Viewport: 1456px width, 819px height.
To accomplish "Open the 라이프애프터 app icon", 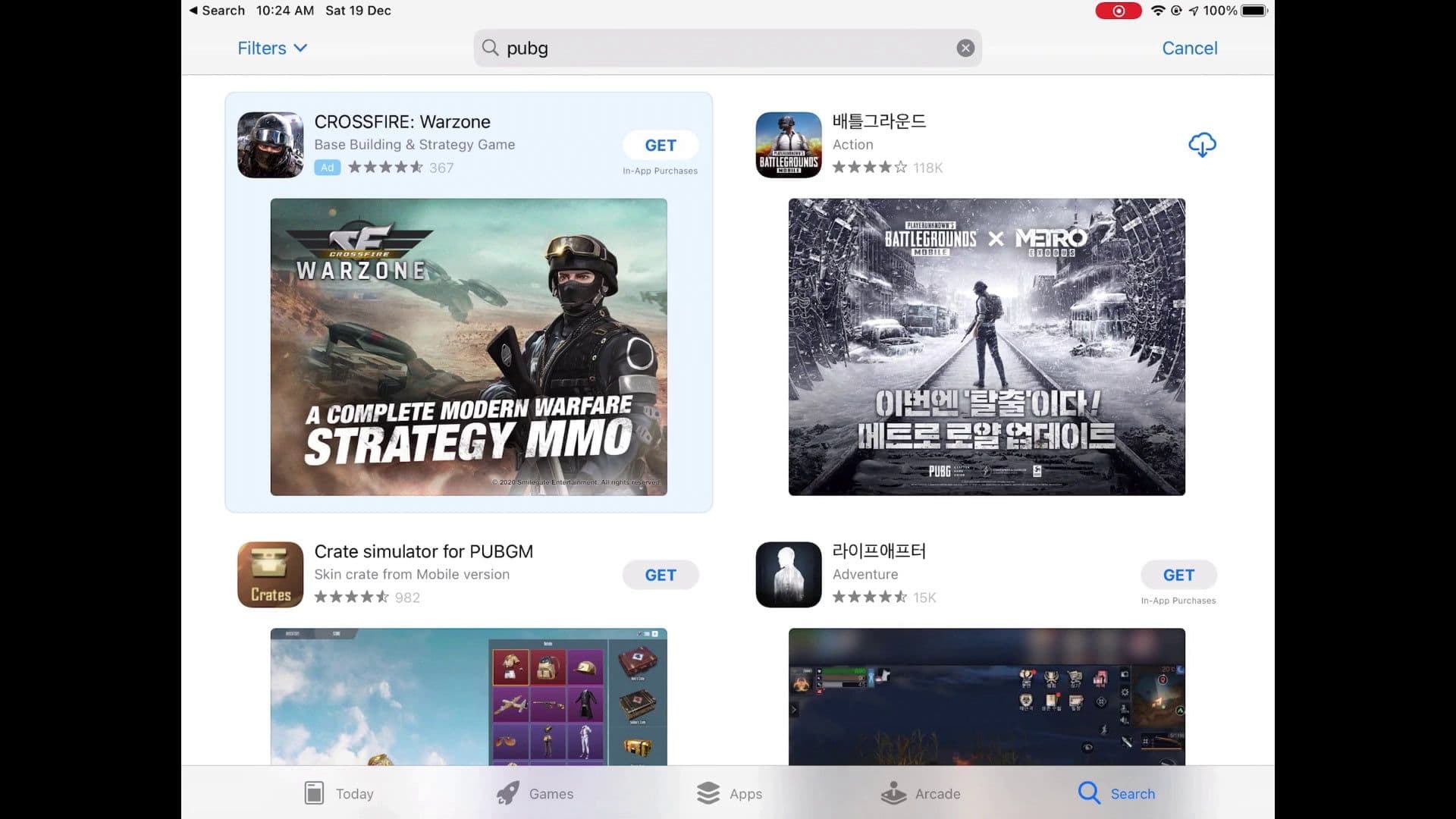I will pyautogui.click(x=788, y=574).
